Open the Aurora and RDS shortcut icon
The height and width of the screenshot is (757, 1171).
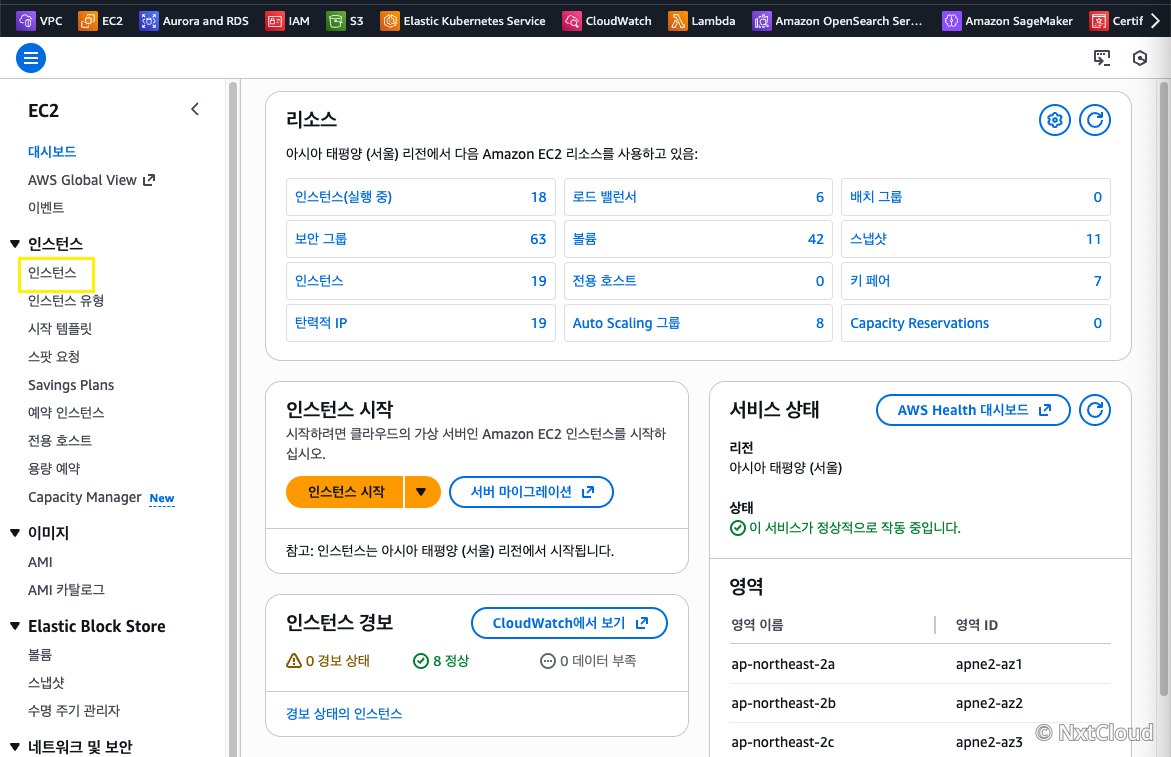[149, 21]
